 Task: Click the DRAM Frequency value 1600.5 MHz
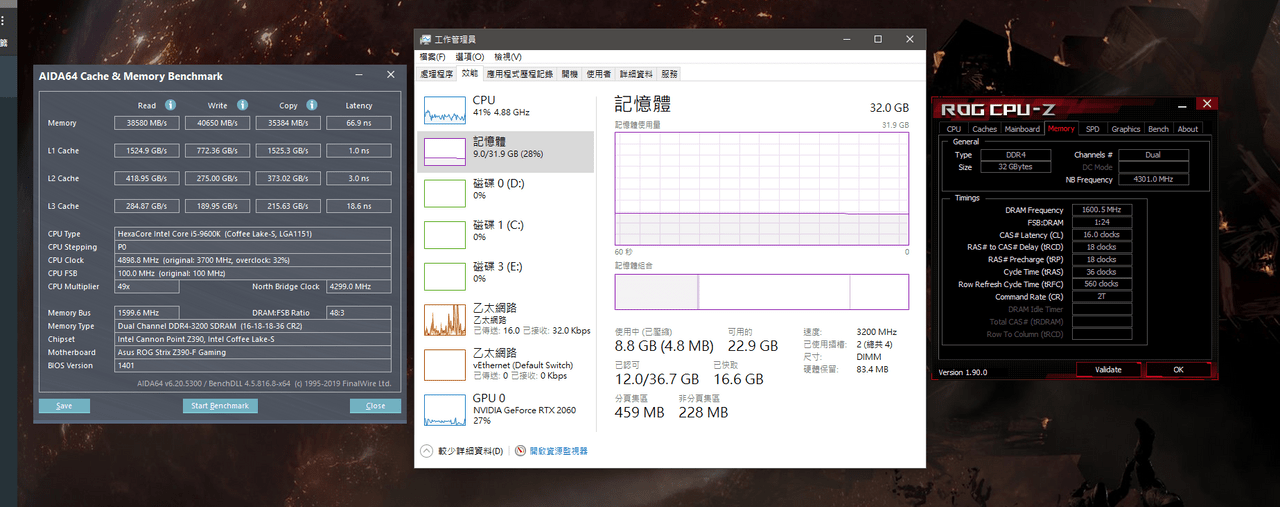point(1101,210)
